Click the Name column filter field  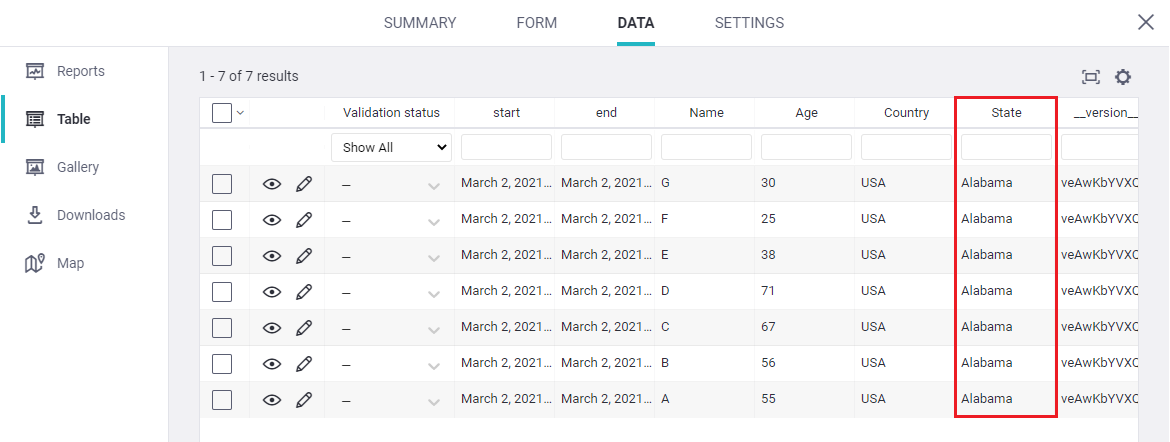(x=706, y=148)
